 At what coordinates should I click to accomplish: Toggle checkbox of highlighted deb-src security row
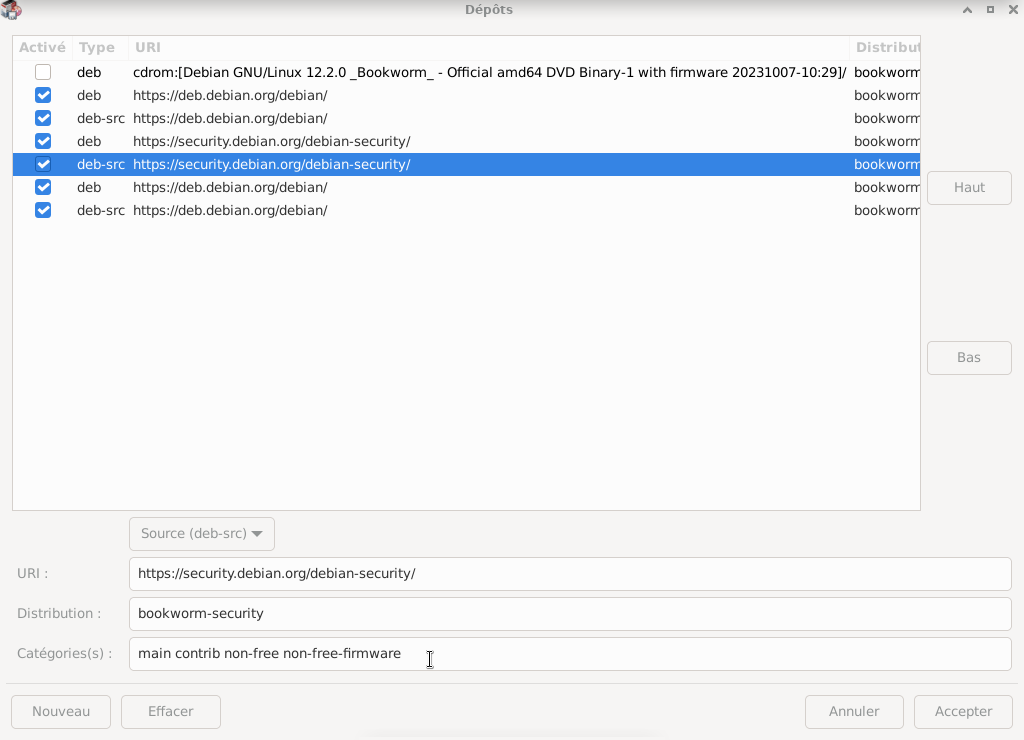click(43, 164)
